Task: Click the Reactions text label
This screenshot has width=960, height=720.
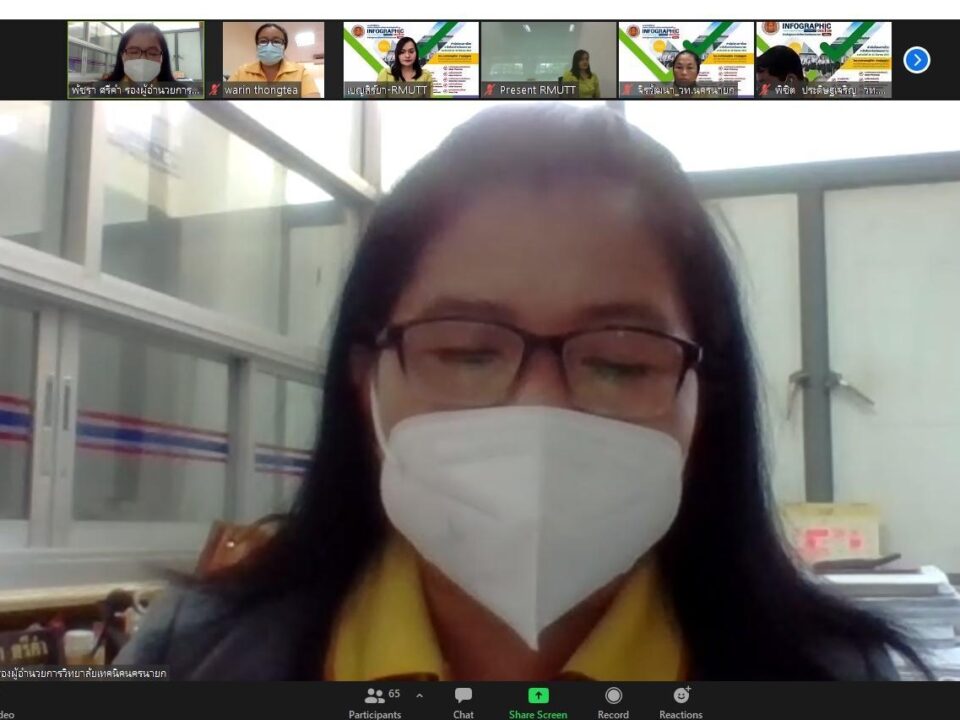Action: pos(681,714)
